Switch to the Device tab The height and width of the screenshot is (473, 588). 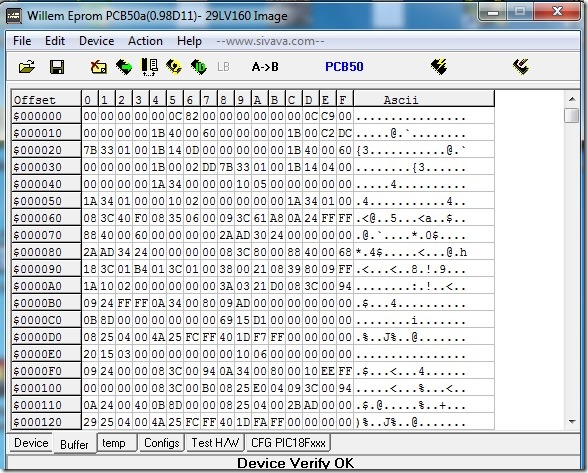click(x=31, y=443)
